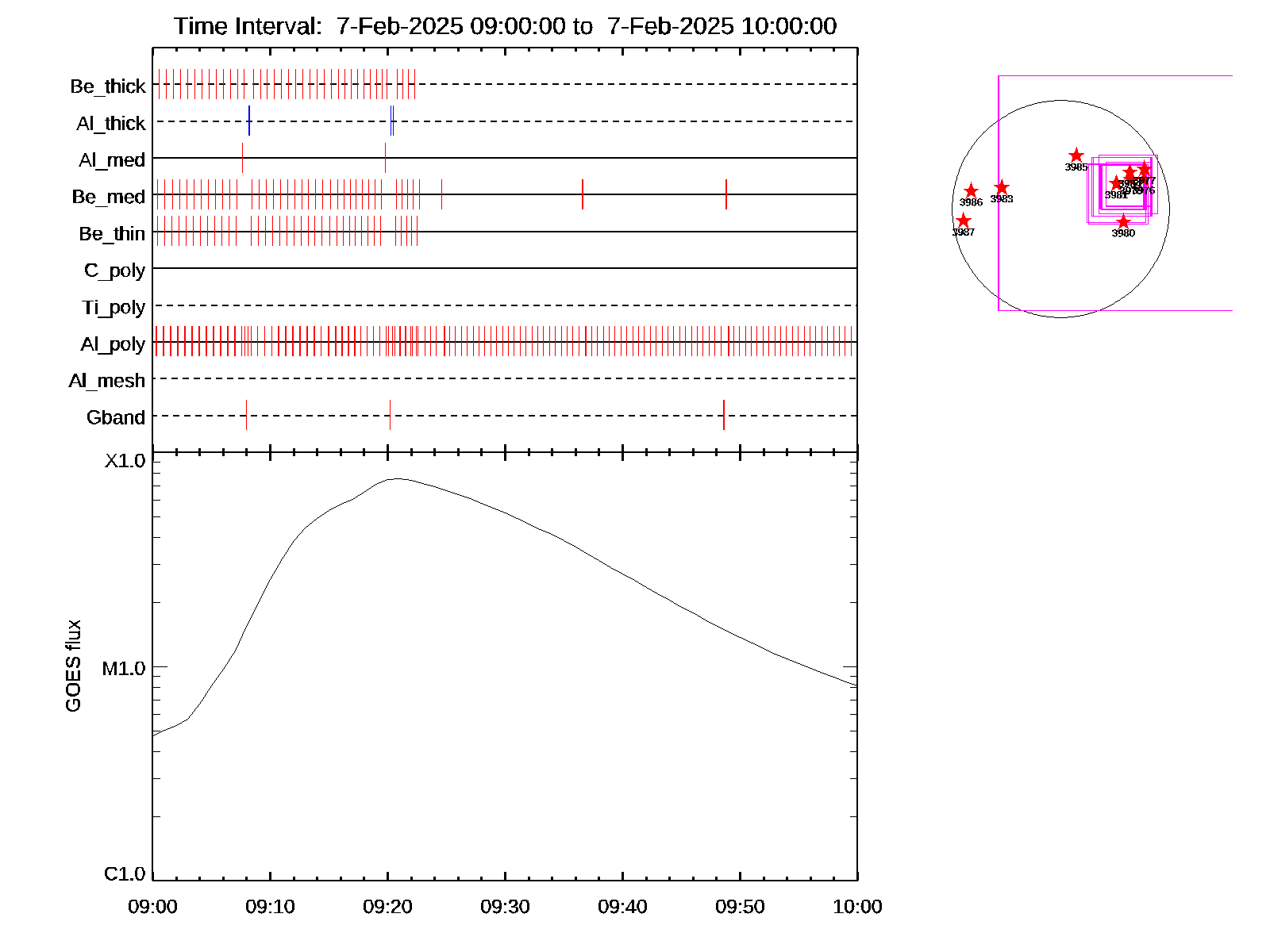
Task: Click the star marker for region 3986
Action: 971,191
